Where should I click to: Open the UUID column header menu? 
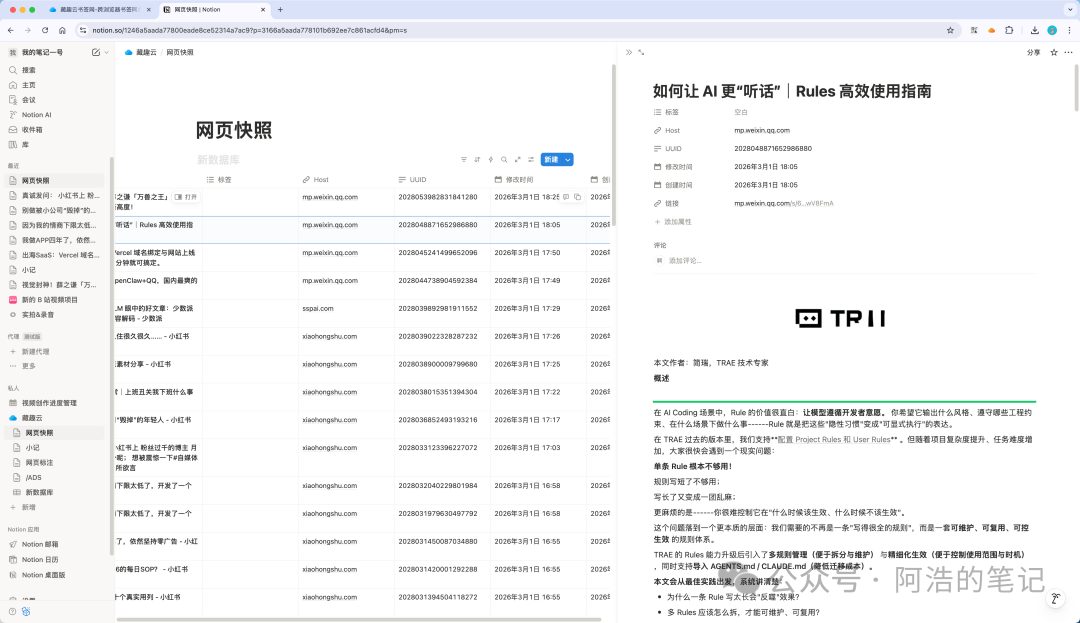pyautogui.click(x=412, y=180)
